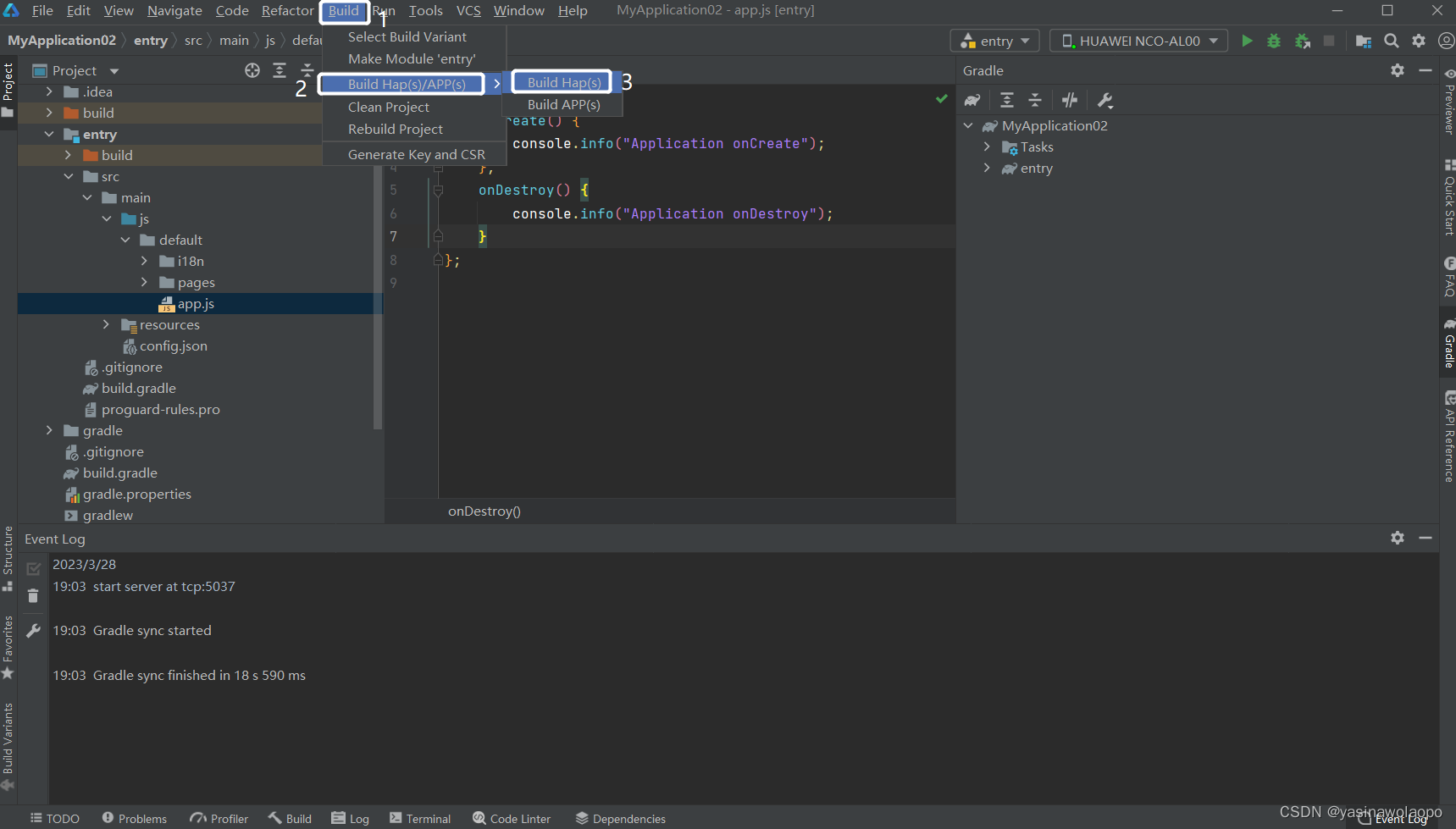Open the Code Linter tool window
Viewport: 1456px width, 829px height.
pyautogui.click(x=512, y=818)
